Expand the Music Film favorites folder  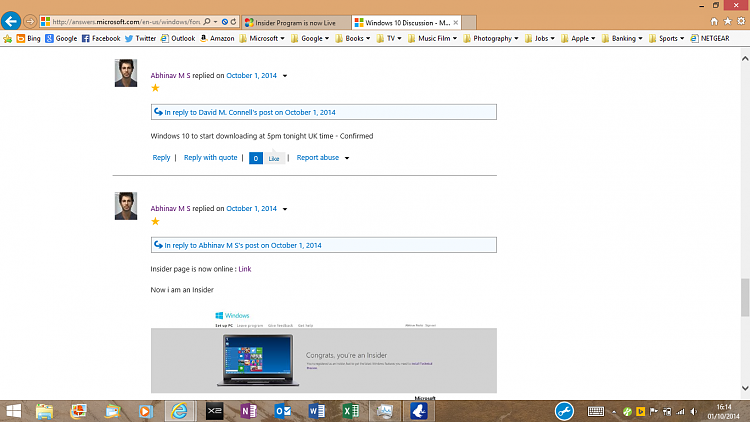pyautogui.click(x=432, y=38)
